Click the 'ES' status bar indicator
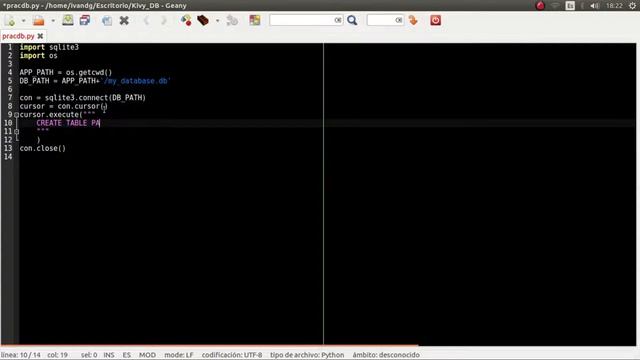This screenshot has width=640, height=360. tap(127, 355)
